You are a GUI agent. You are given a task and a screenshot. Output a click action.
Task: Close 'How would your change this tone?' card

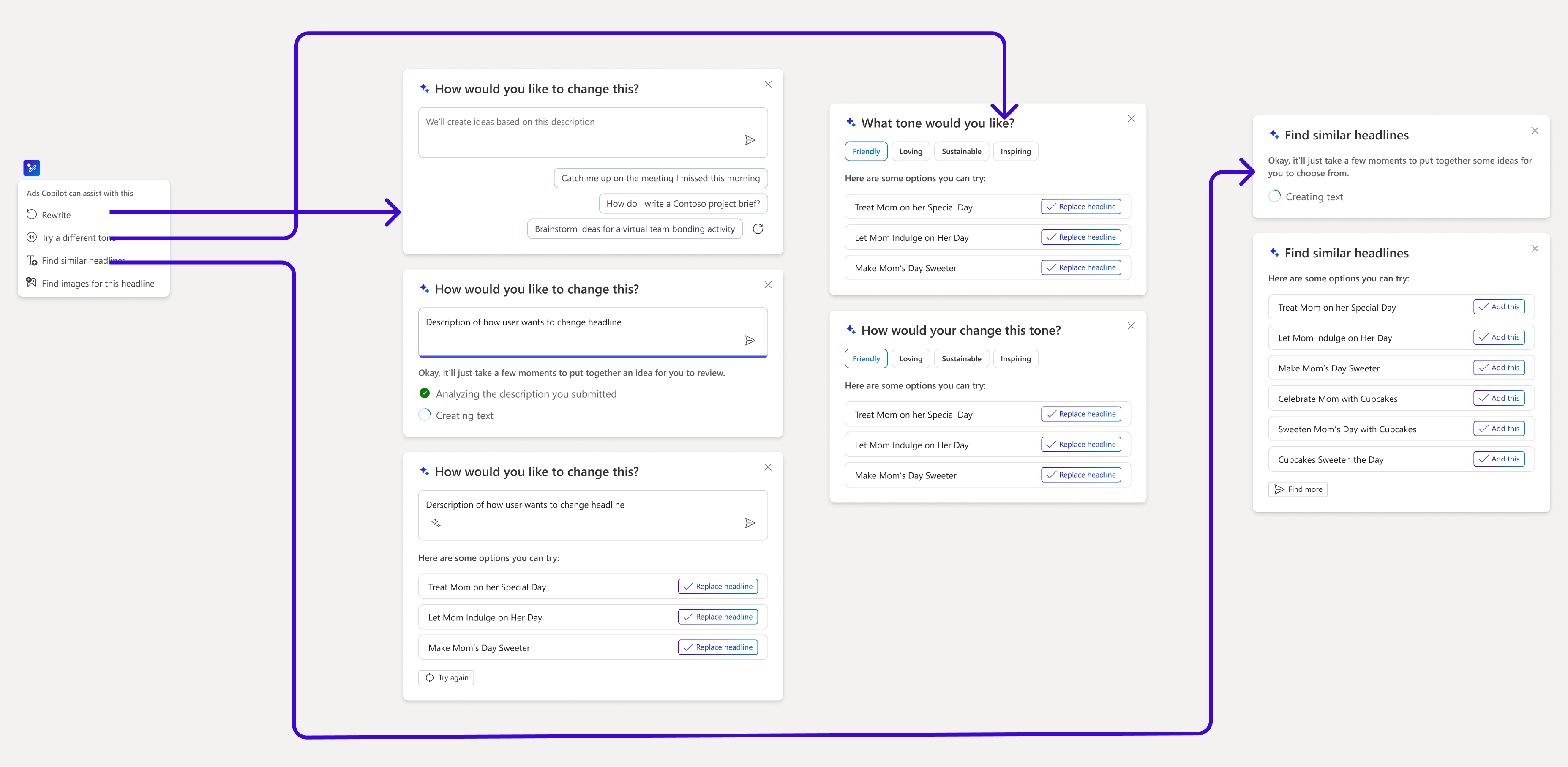[1131, 326]
